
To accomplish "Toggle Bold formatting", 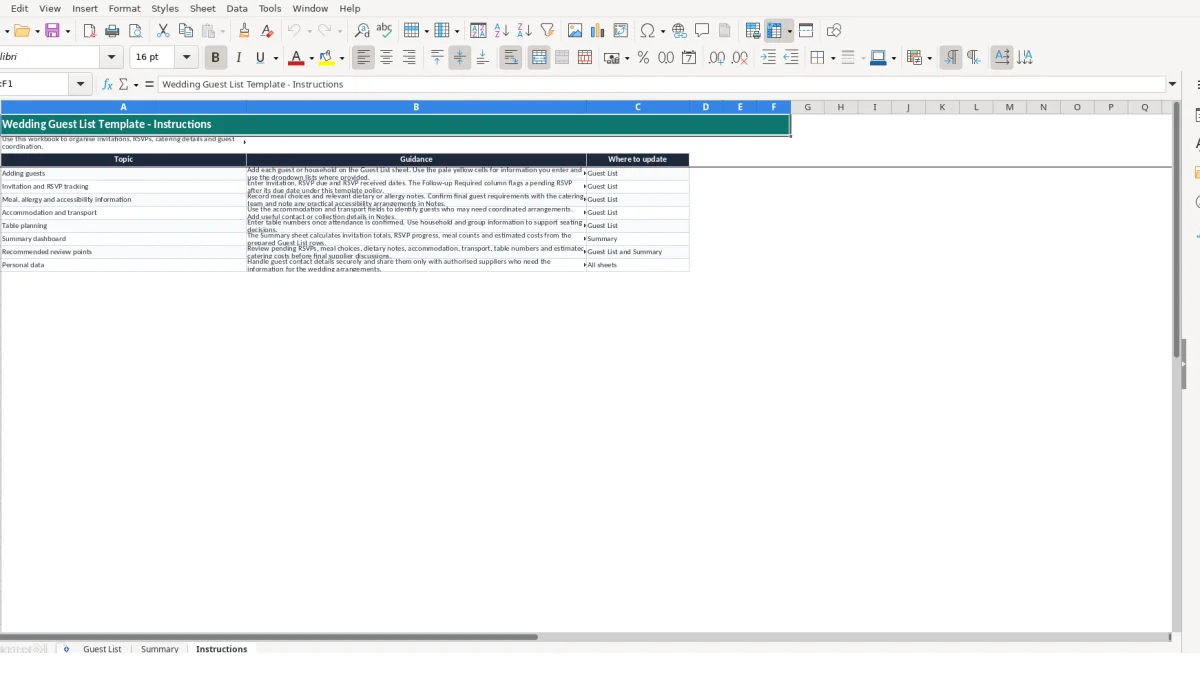I will pos(215,58).
